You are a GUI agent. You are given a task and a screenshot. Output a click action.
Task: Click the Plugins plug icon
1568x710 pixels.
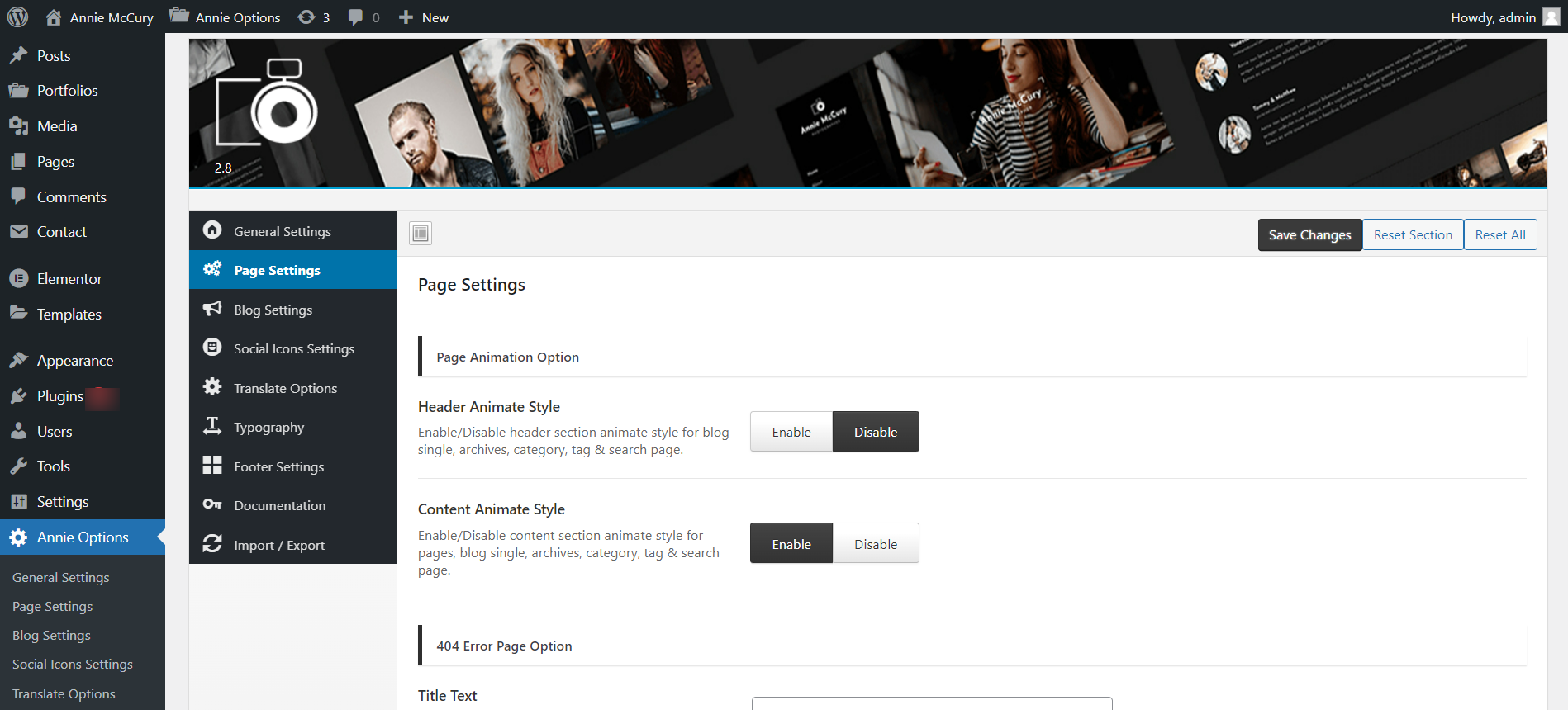click(18, 396)
